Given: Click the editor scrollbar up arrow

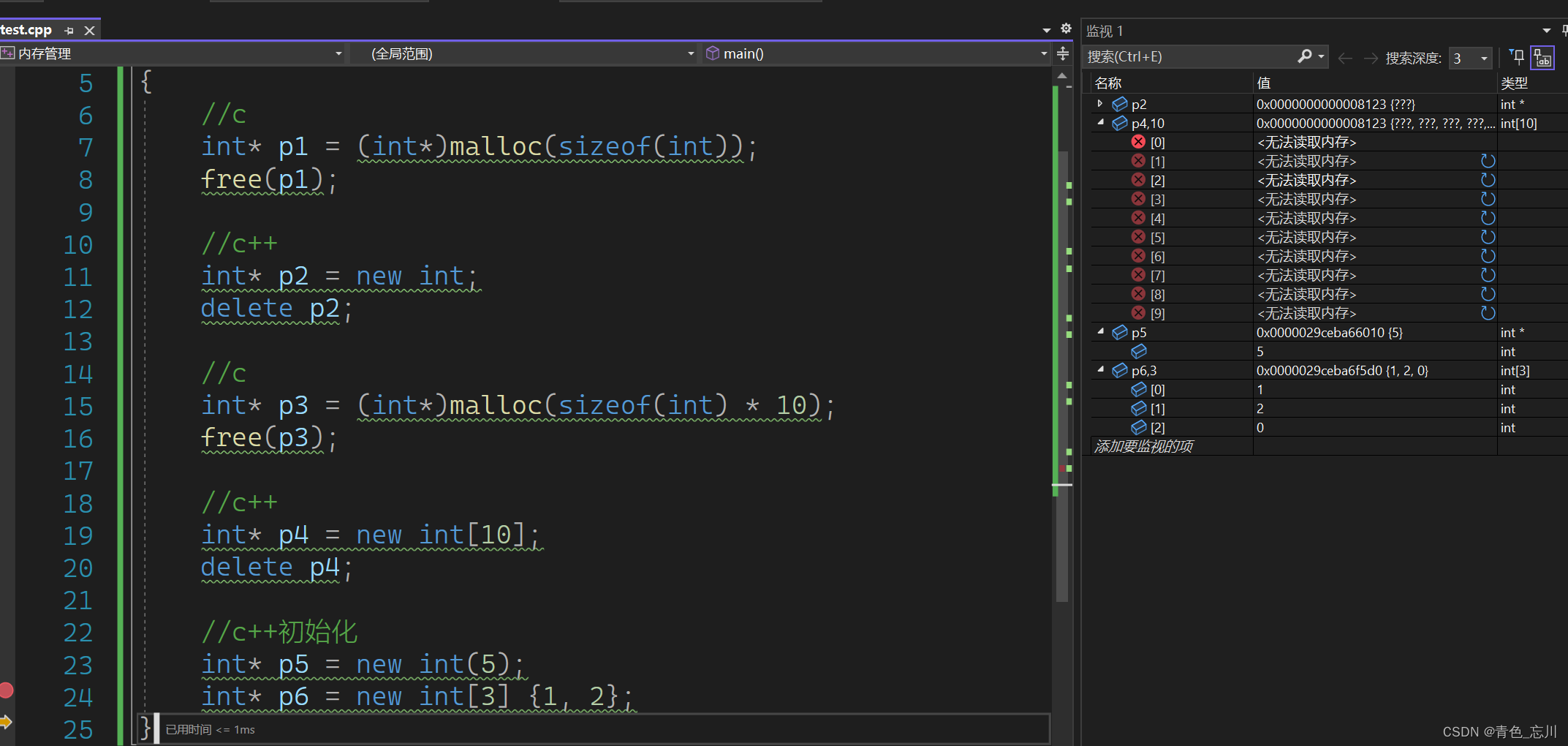Looking at the screenshot, I should coord(1062,75).
